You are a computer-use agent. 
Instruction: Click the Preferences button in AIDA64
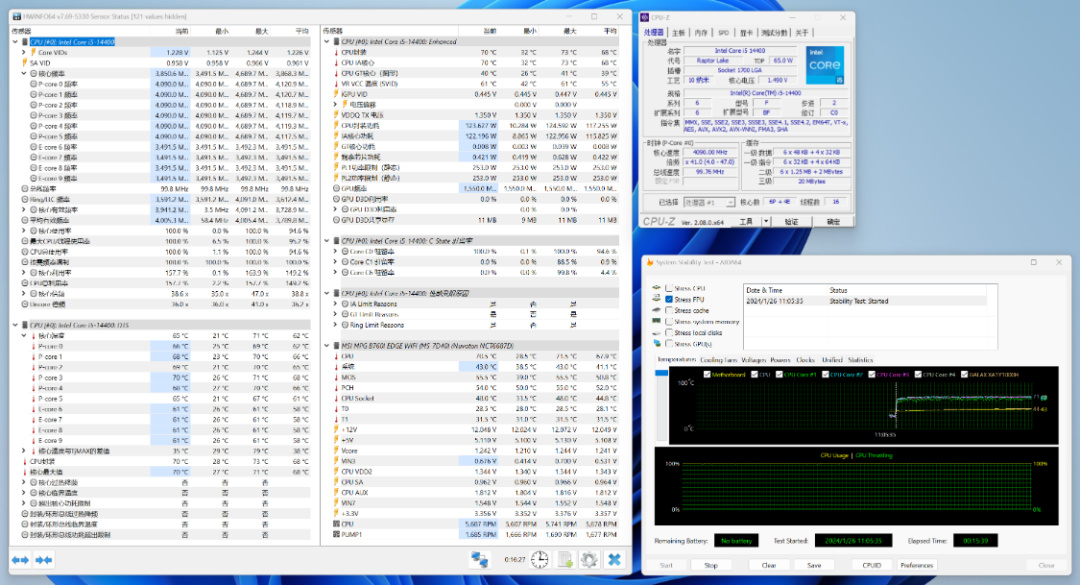(917, 565)
